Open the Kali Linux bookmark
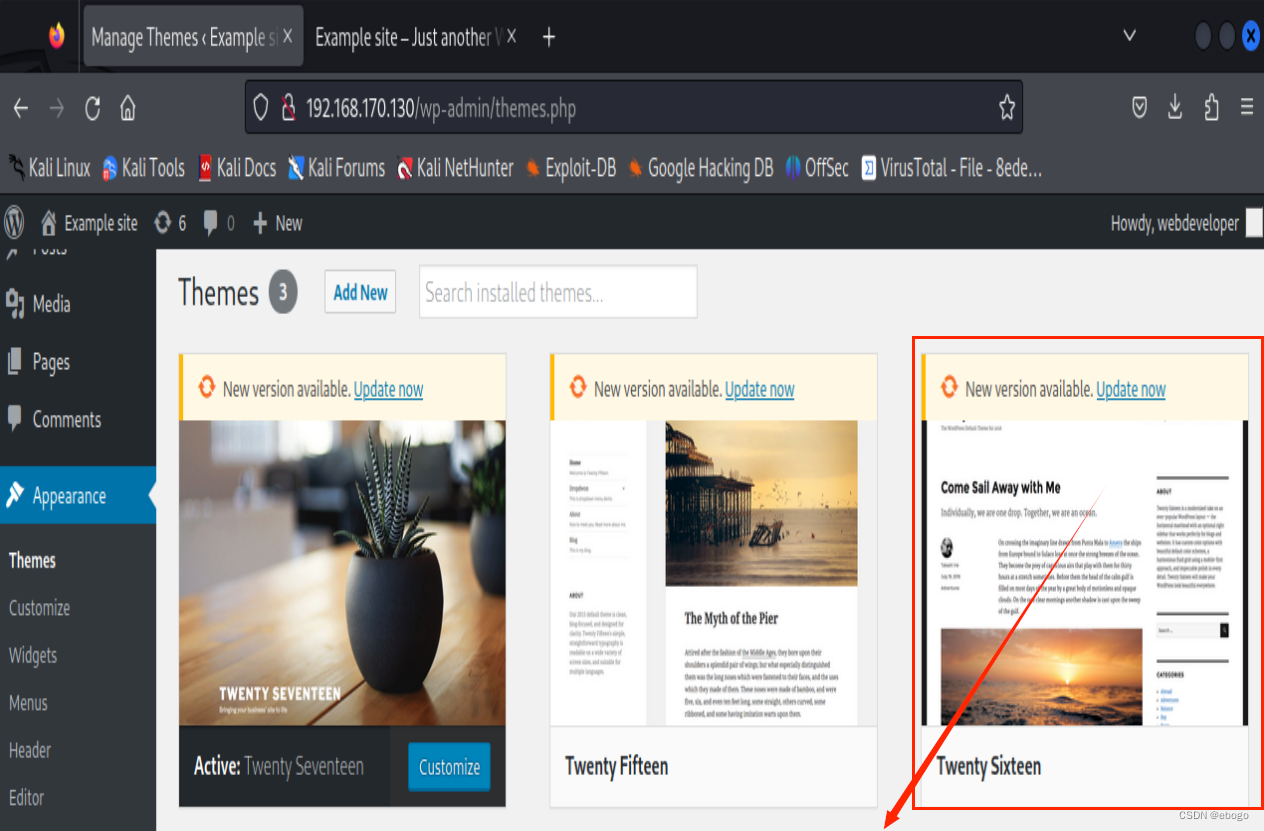Viewport: 1264px width, 831px height. [49, 167]
